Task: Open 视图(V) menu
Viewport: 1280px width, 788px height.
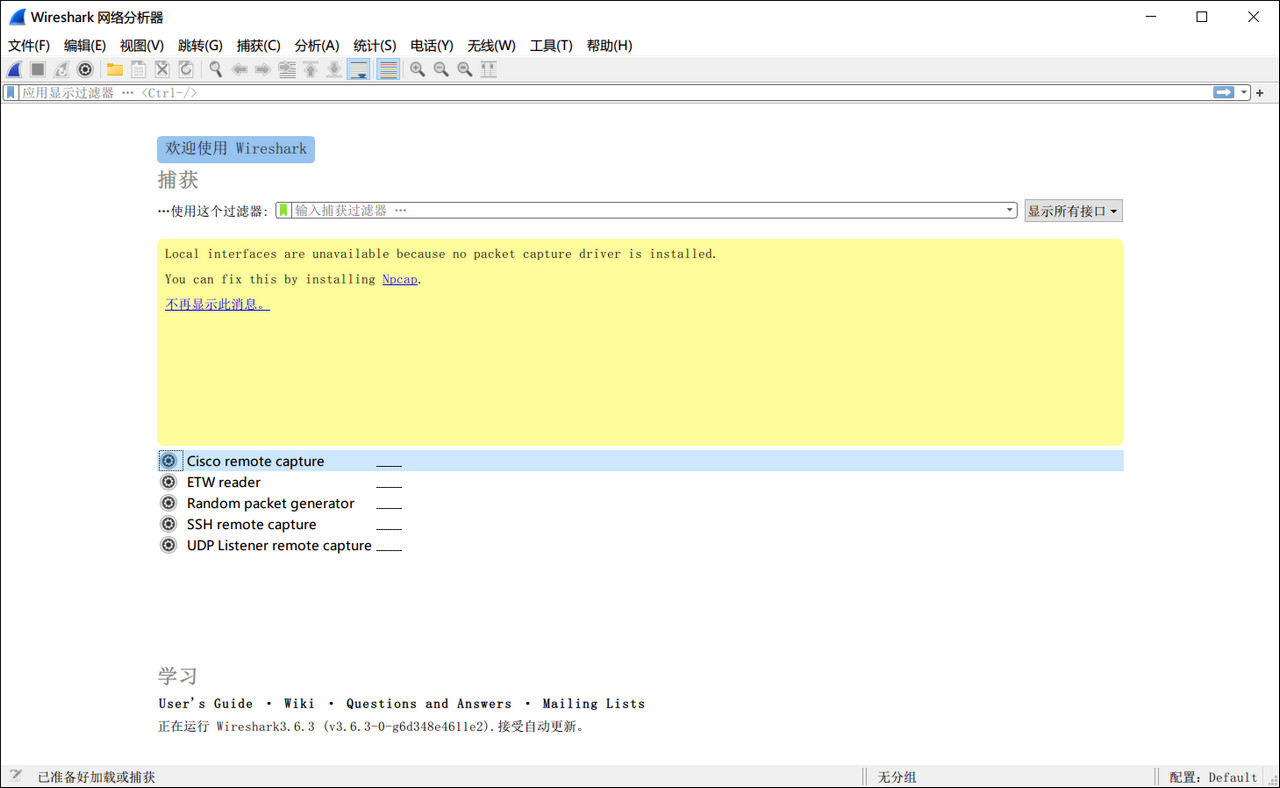Action: click(142, 45)
